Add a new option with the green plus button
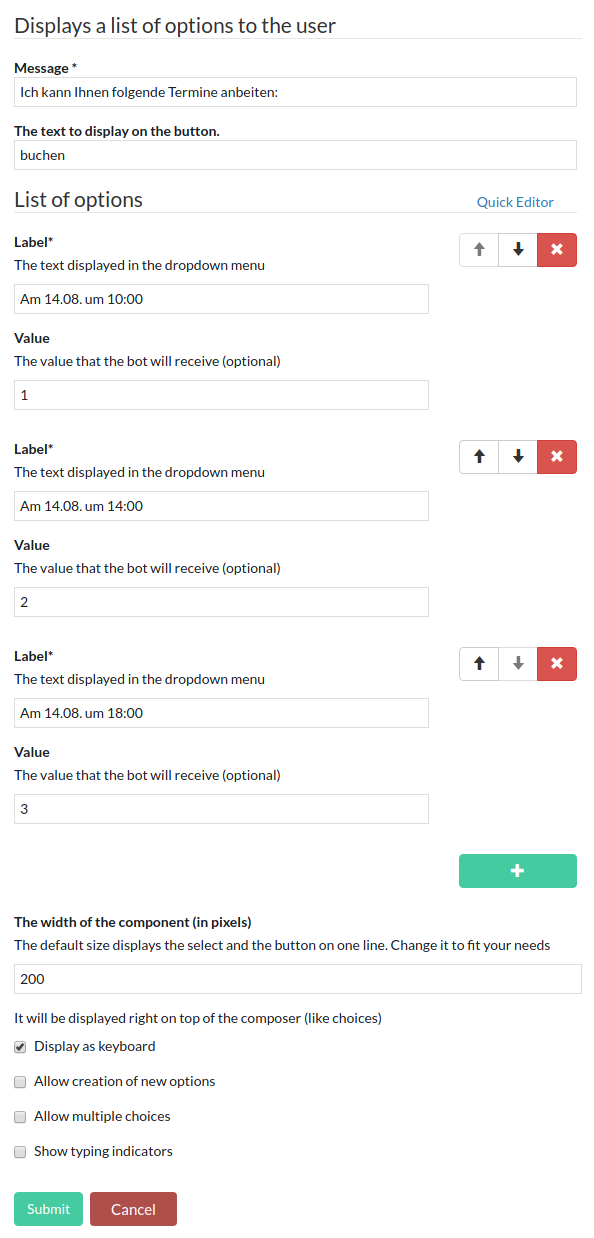This screenshot has width=594, height=1238. (517, 870)
